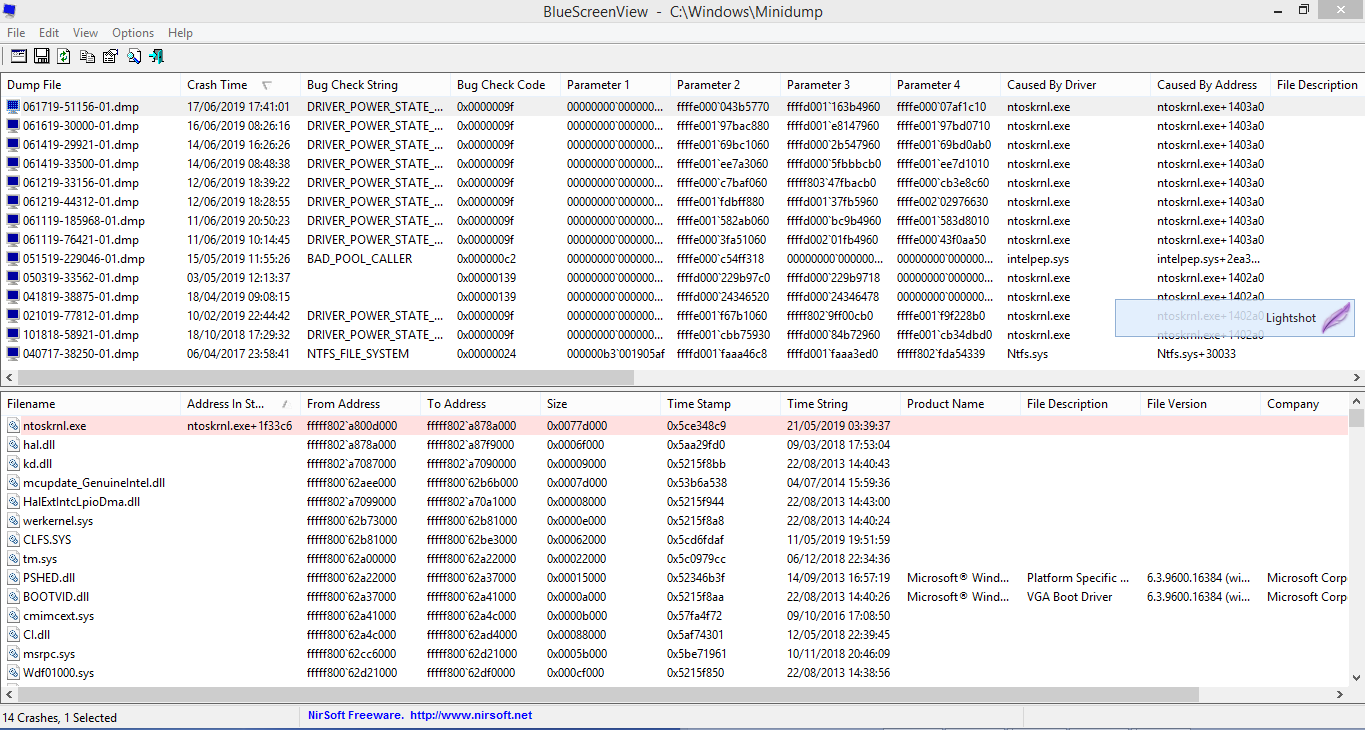1365x730 pixels.
Task: Click the icon beside 061419-29921-01.dmp
Action: pos(13,145)
